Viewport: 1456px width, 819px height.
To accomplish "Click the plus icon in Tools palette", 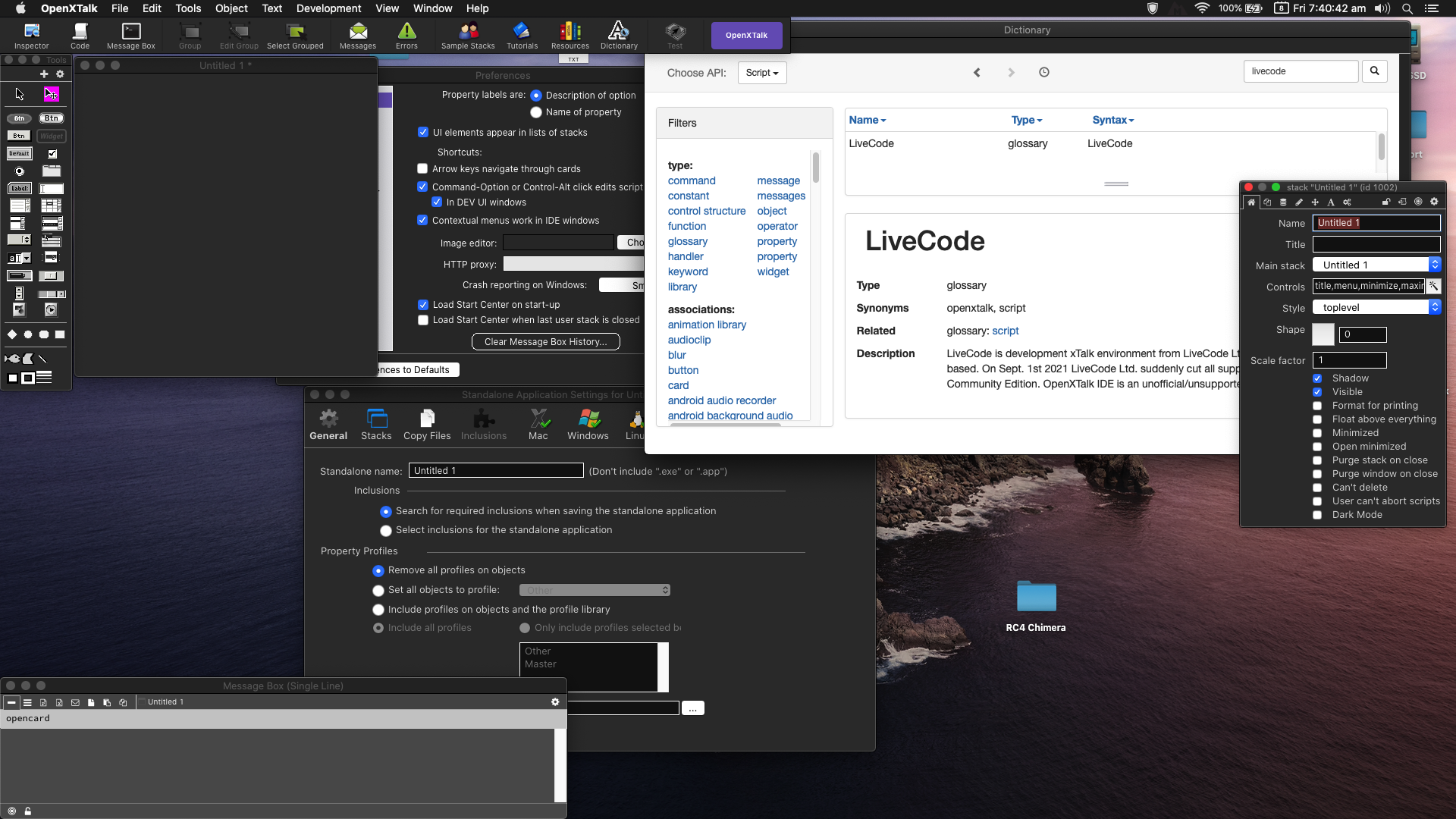I will [44, 74].
